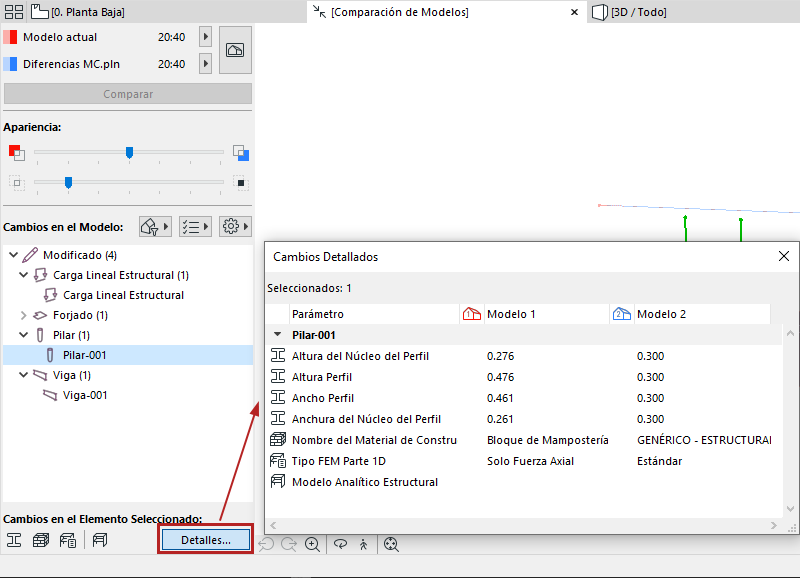
Task: Select Nombre del Material de Constru row
Action: pyautogui.click(x=523, y=440)
